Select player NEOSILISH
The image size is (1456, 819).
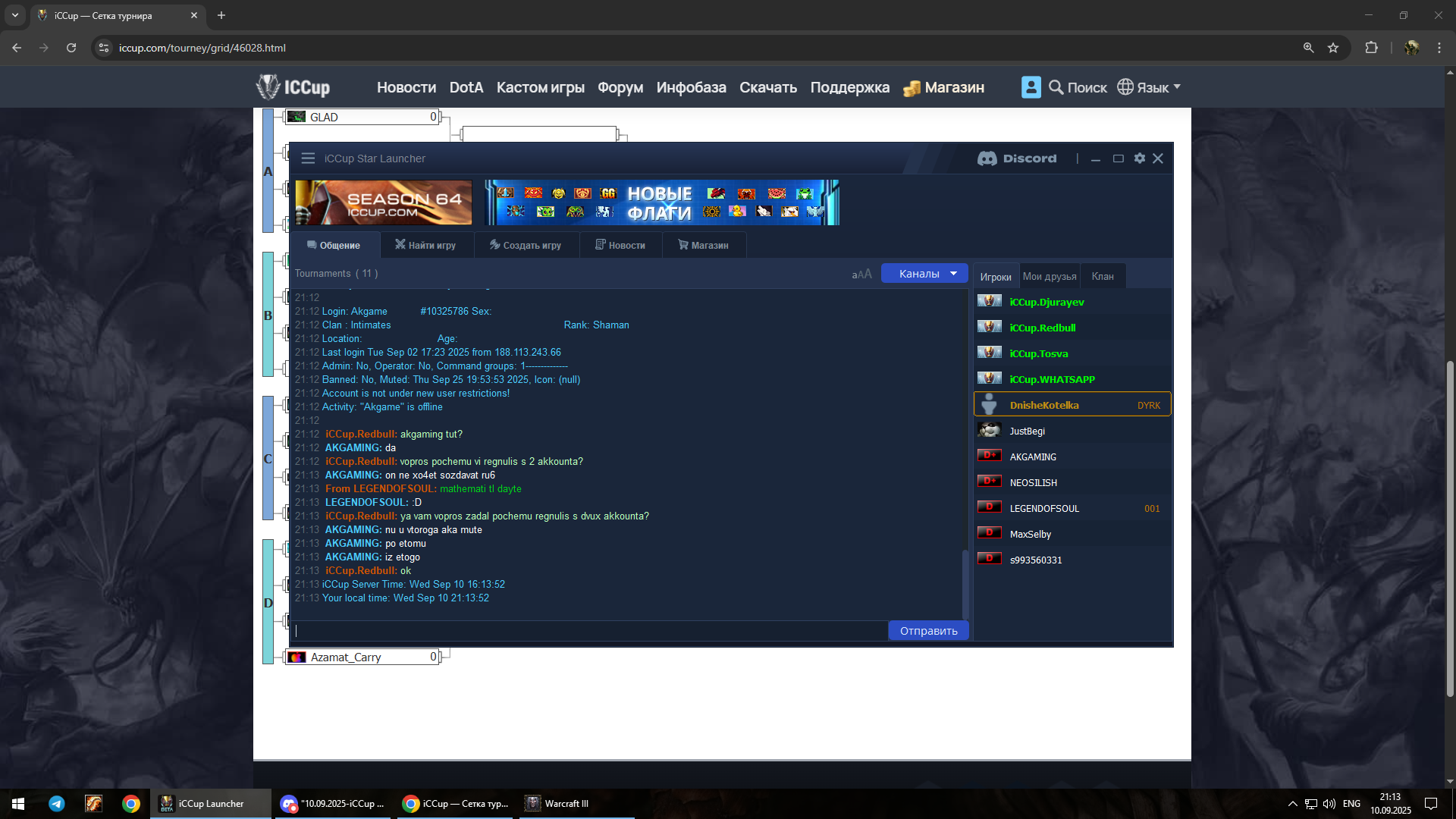click(1072, 482)
